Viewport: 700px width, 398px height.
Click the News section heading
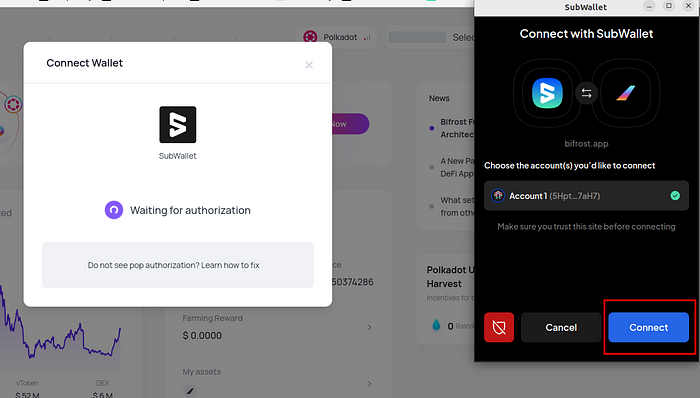[x=439, y=98]
